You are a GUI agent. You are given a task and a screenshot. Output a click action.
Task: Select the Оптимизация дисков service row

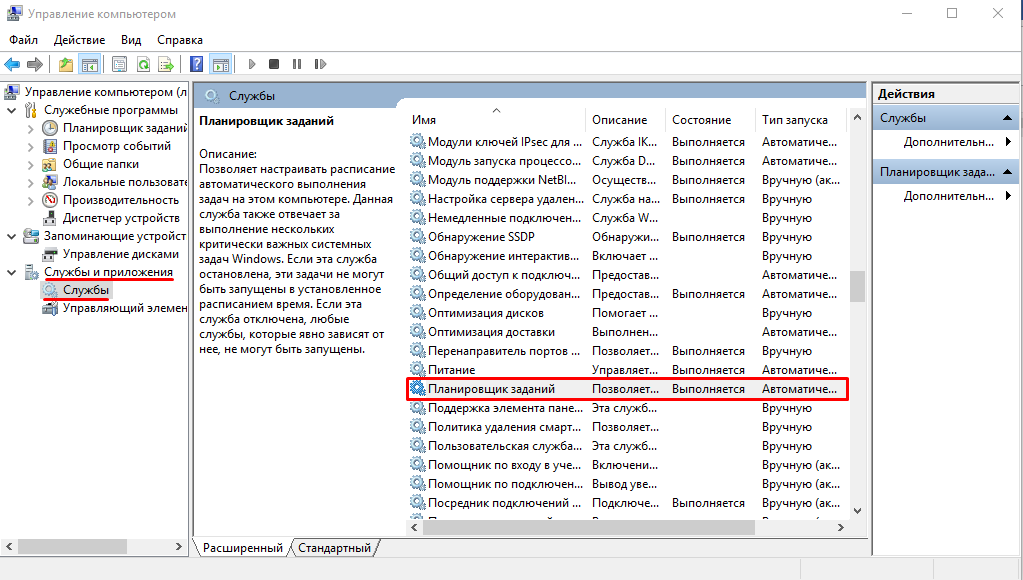click(628, 313)
